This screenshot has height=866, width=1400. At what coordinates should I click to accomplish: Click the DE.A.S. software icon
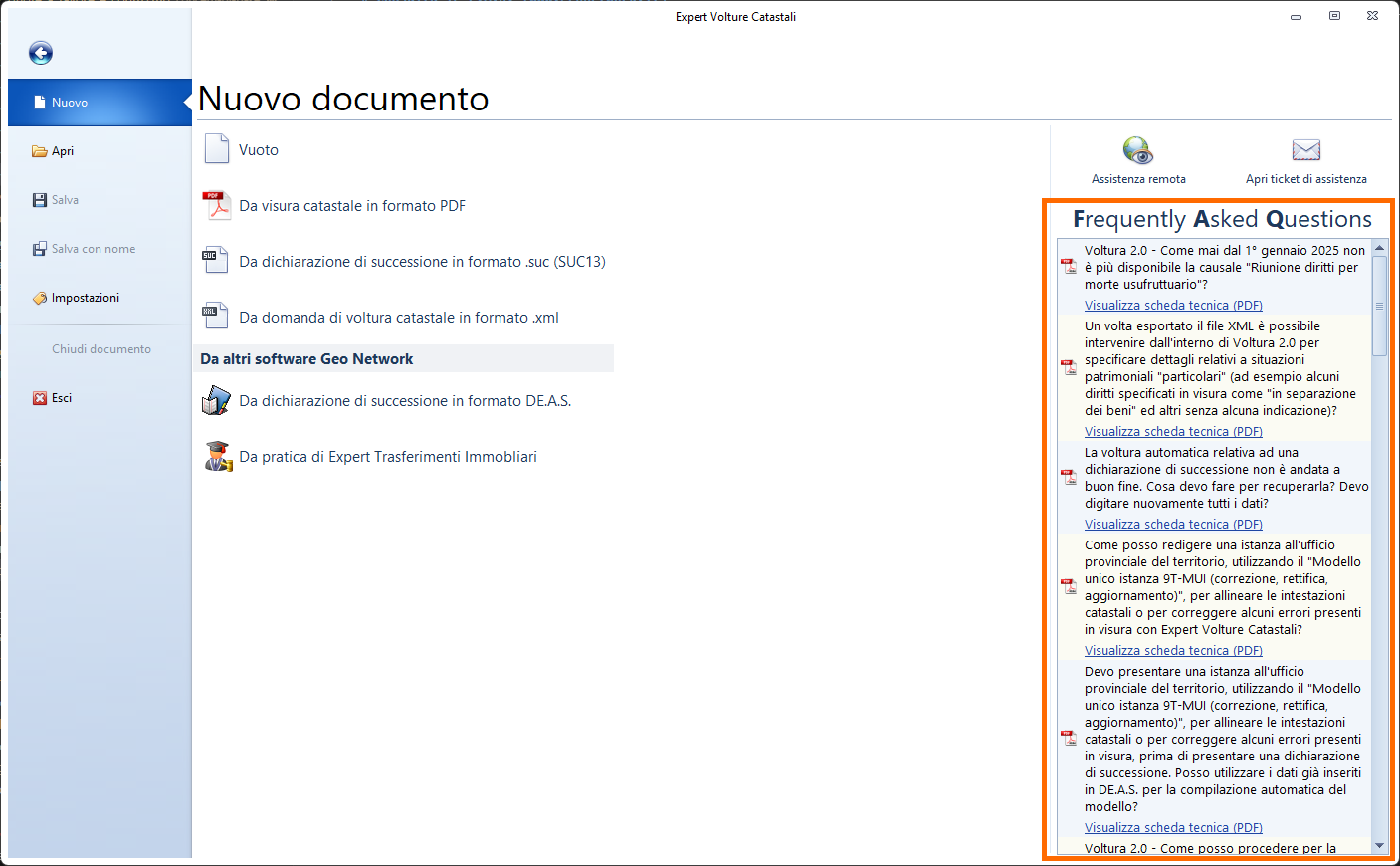217,400
